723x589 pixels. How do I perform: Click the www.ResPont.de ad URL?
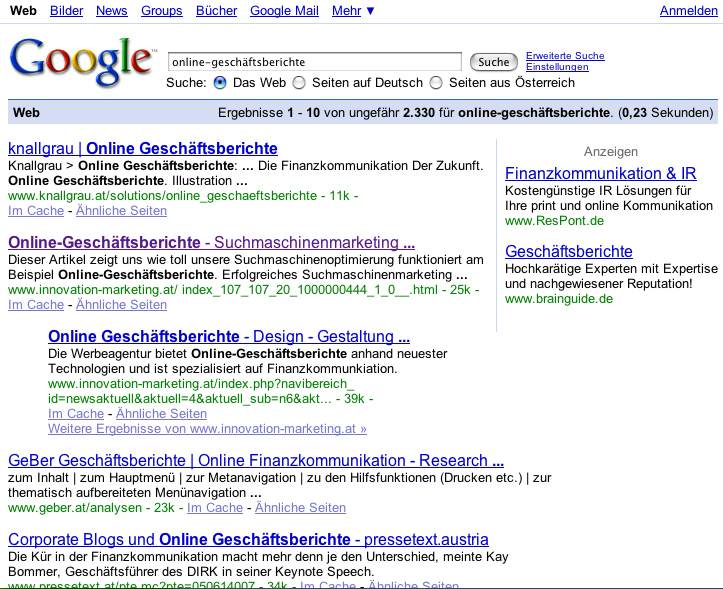[555, 221]
